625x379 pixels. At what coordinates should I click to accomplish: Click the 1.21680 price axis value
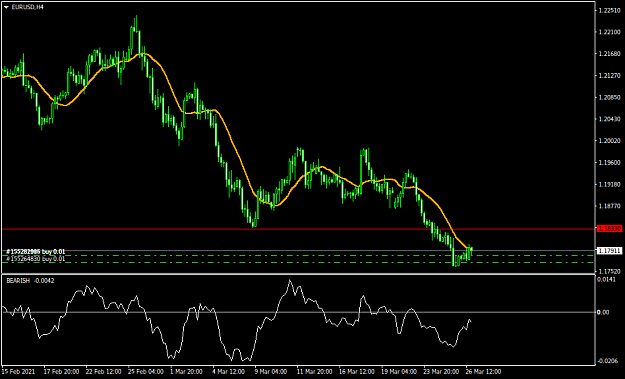click(609, 54)
